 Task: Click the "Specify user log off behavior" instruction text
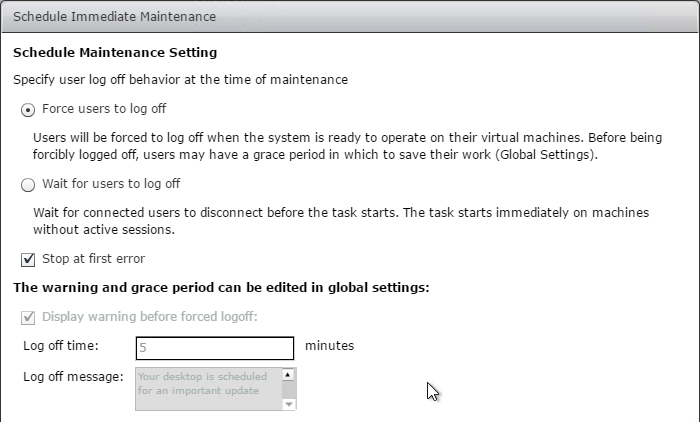(x=180, y=80)
